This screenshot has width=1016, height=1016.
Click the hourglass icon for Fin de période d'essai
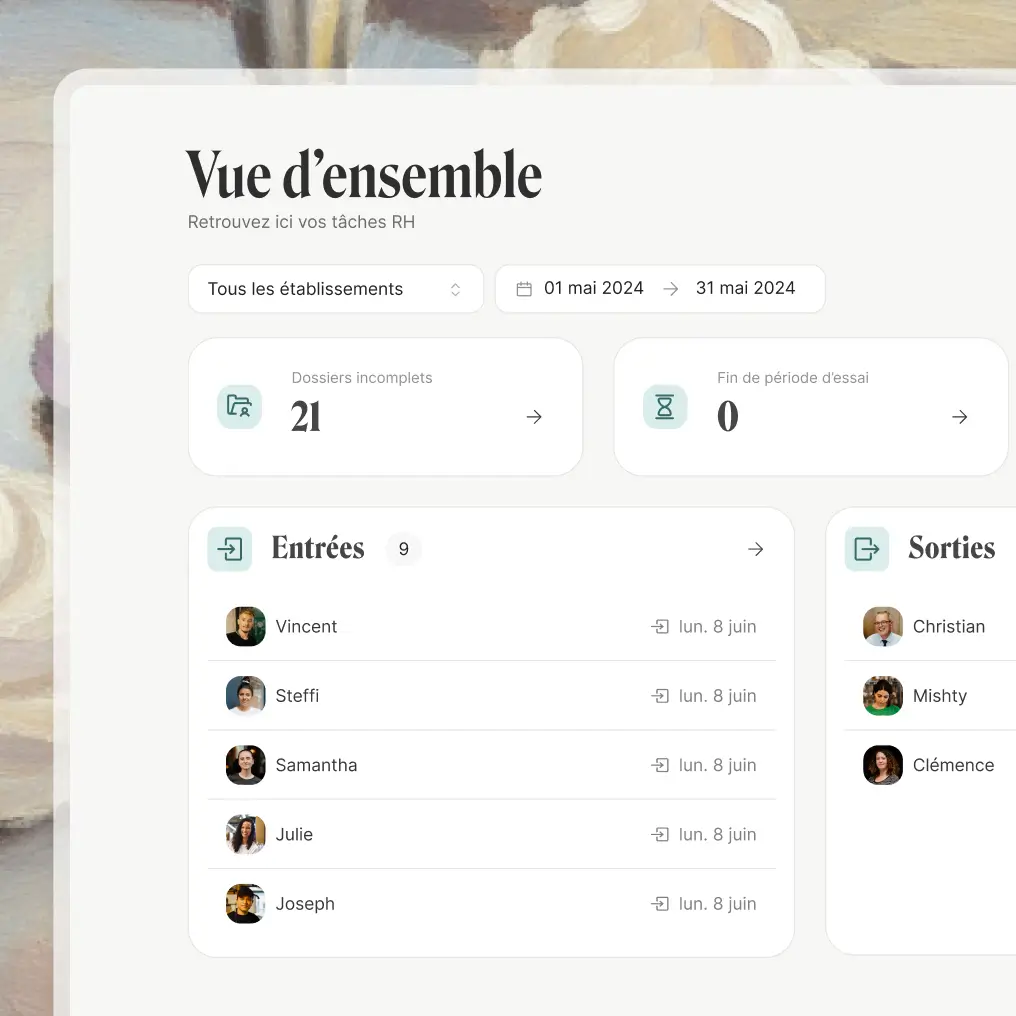[665, 407]
